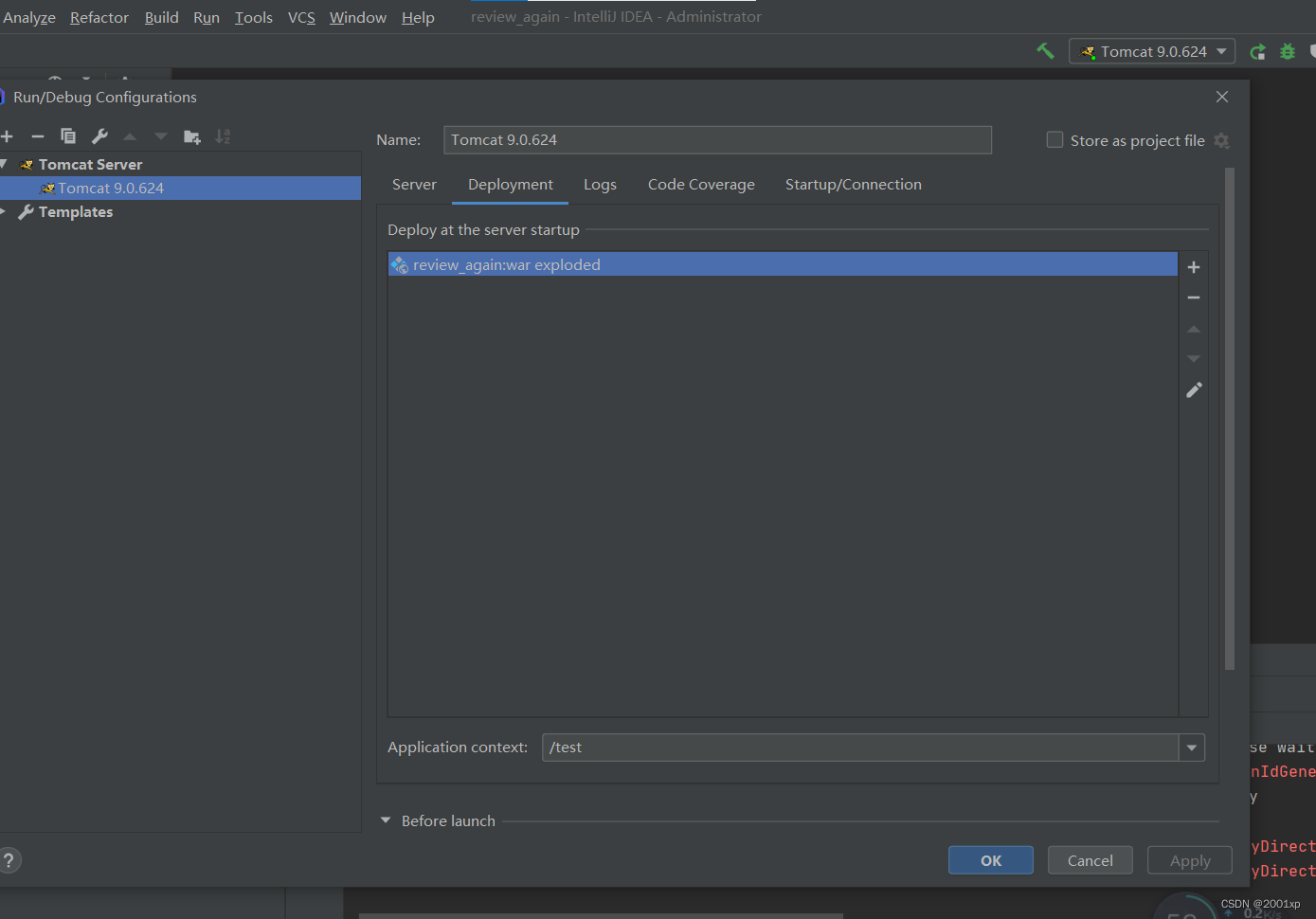Click the Cancel button

tap(1091, 860)
